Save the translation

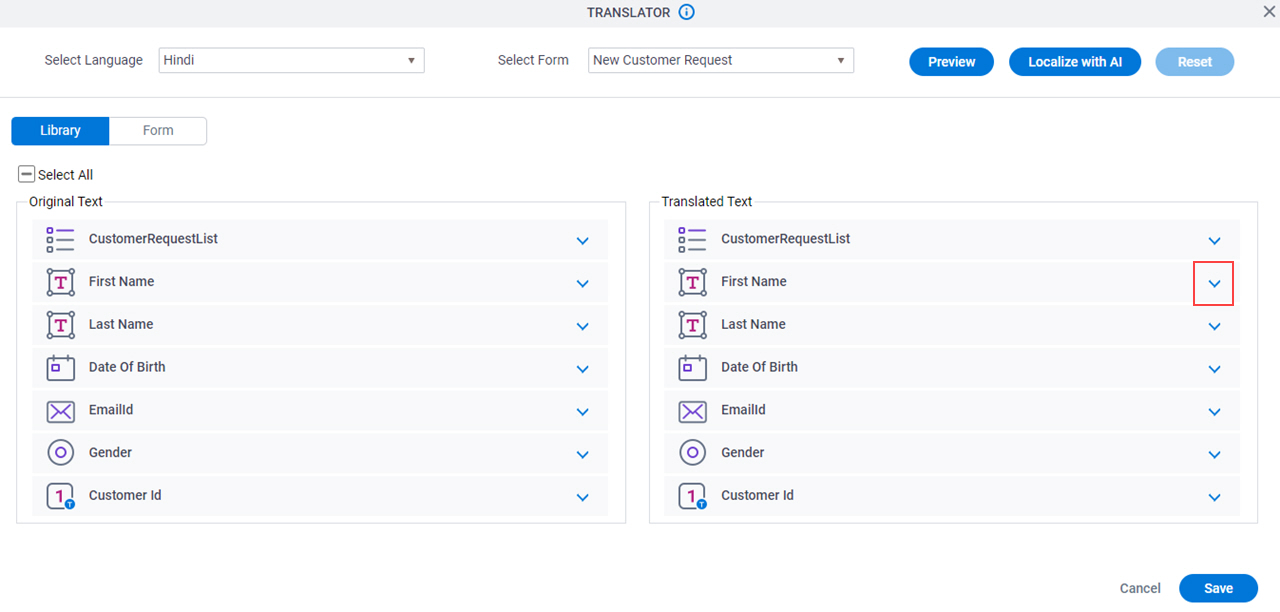click(1218, 588)
